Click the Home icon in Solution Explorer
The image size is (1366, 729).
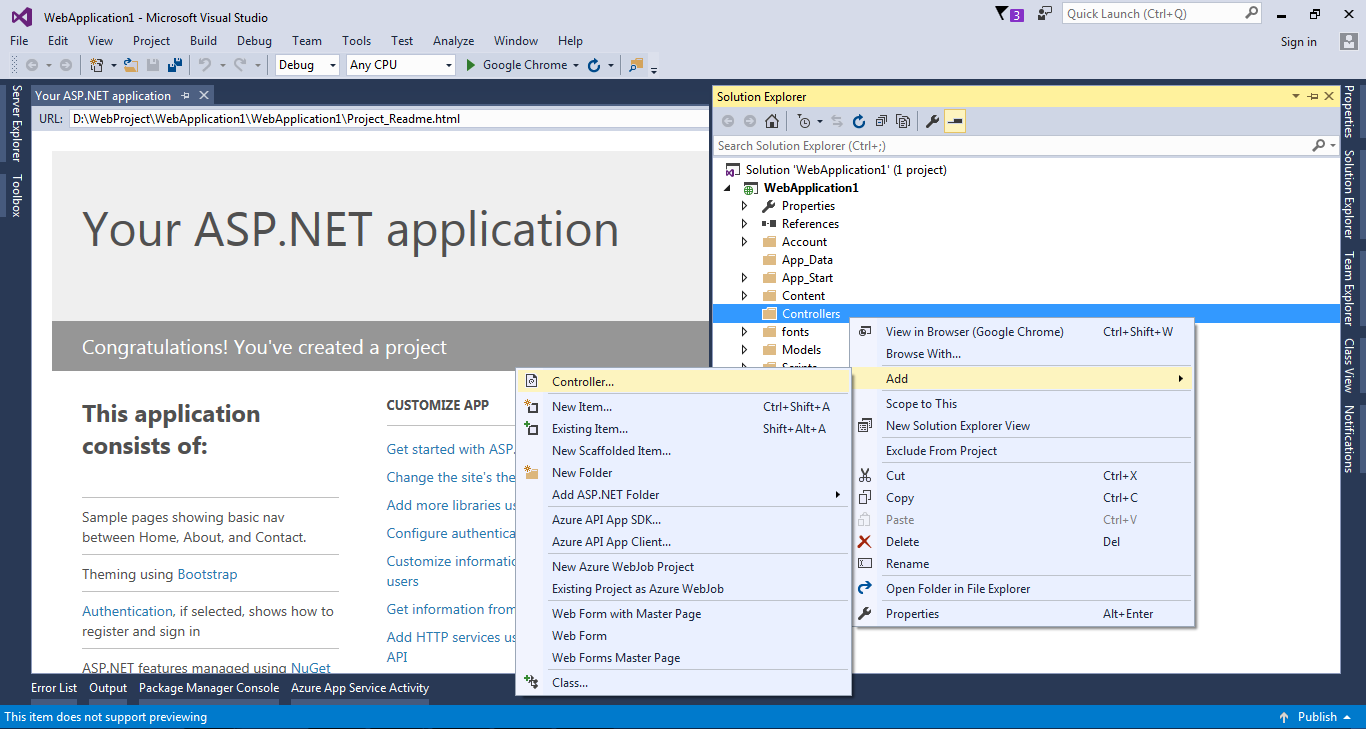pos(771,120)
